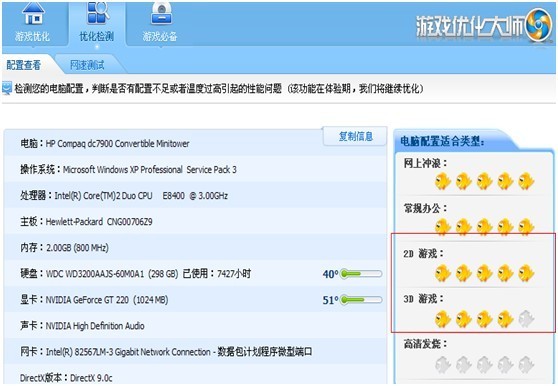
Task: Click the fifth fish under 网上冲浪
Action: pos(526,181)
